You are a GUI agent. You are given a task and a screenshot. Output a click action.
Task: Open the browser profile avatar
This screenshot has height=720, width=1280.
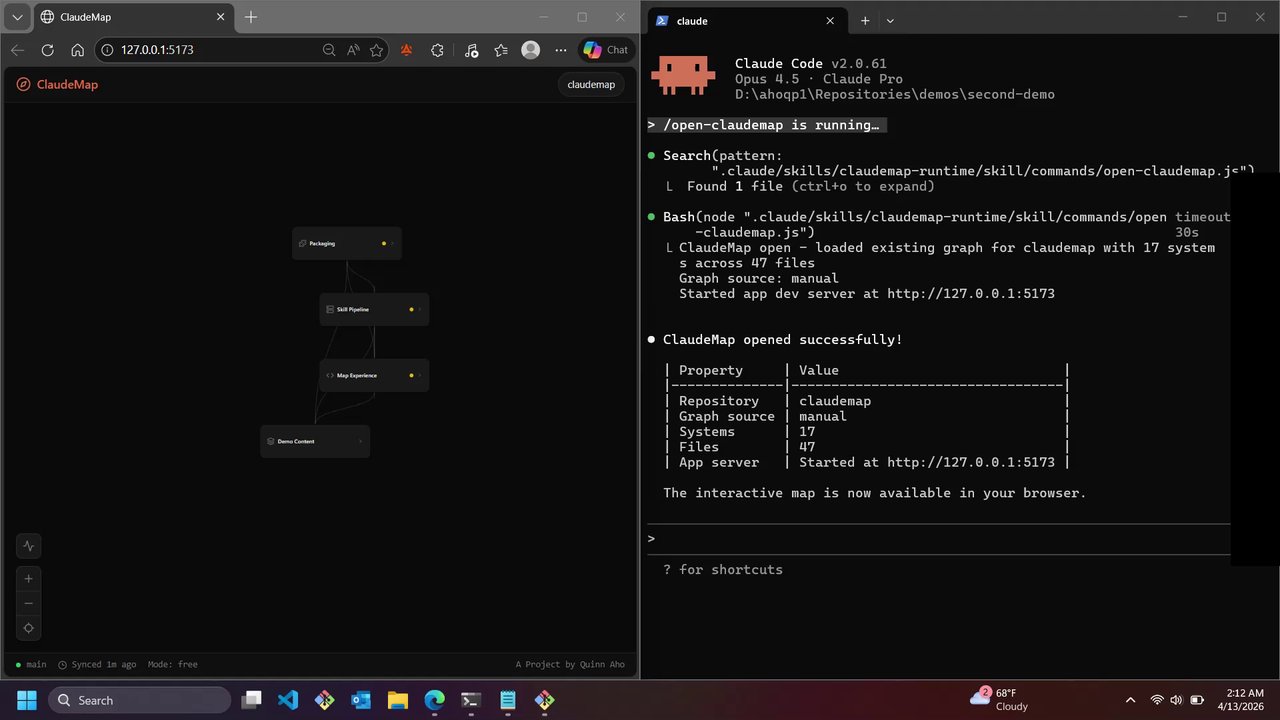tap(531, 50)
